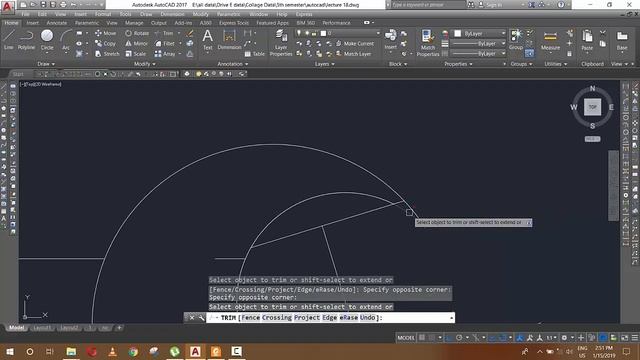
Task: Choose Crossing option in command line
Action: tap(276, 318)
